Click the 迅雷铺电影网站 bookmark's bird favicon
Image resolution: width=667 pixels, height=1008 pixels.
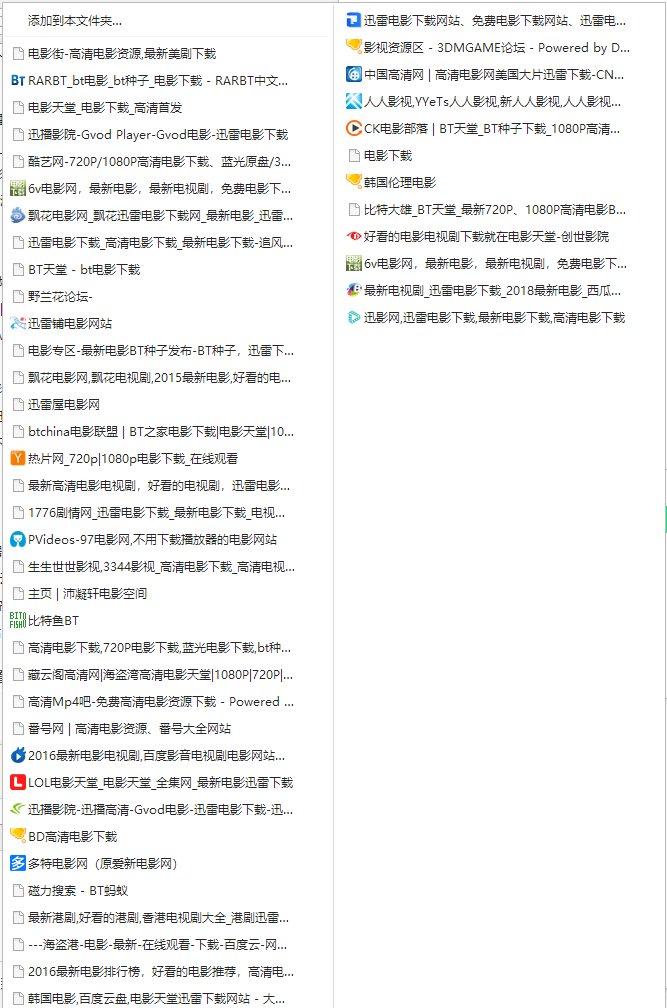[18, 323]
